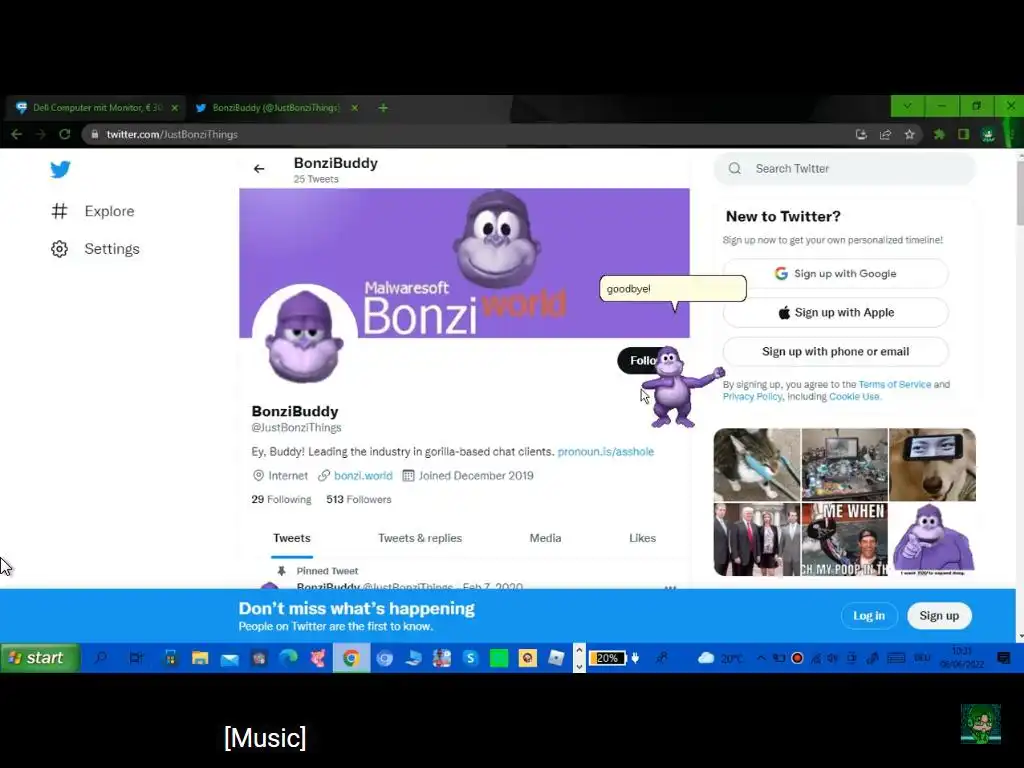Click Sign up with phone or email
Screen dimensions: 1024x768
835,351
